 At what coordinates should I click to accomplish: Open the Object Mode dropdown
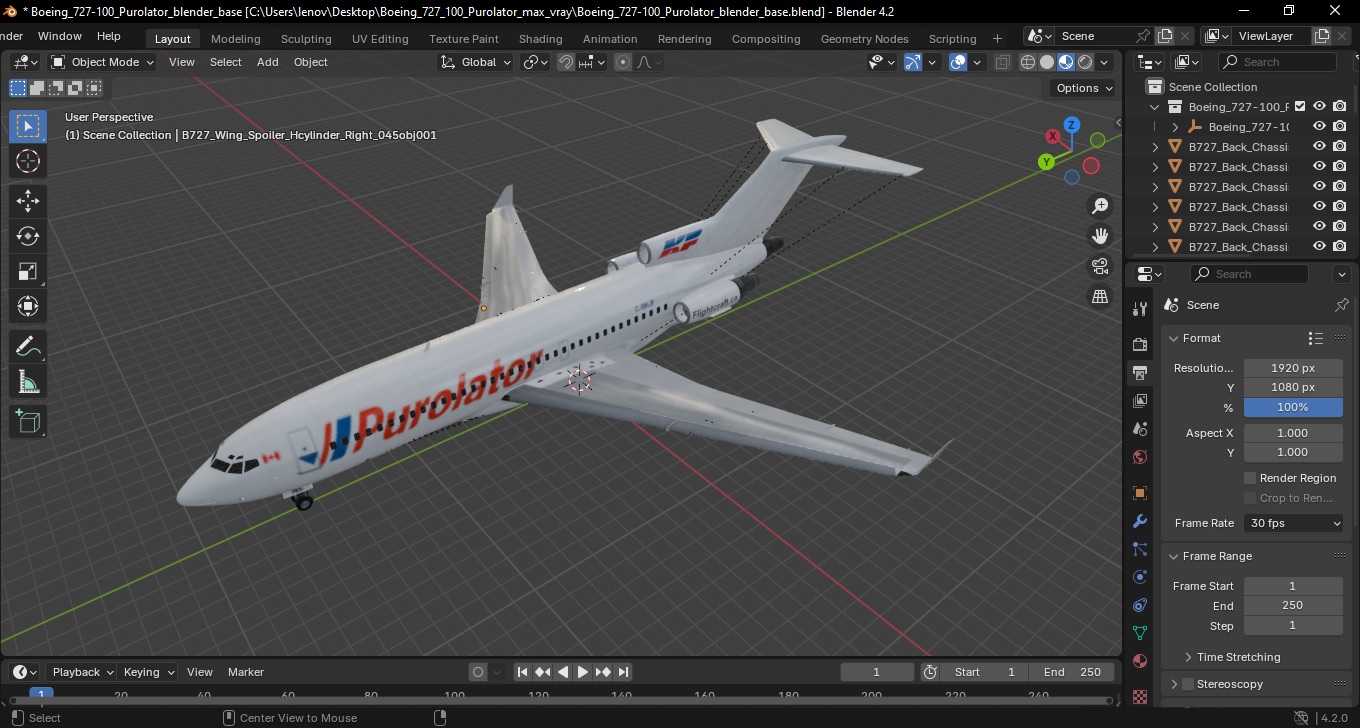click(x=103, y=62)
